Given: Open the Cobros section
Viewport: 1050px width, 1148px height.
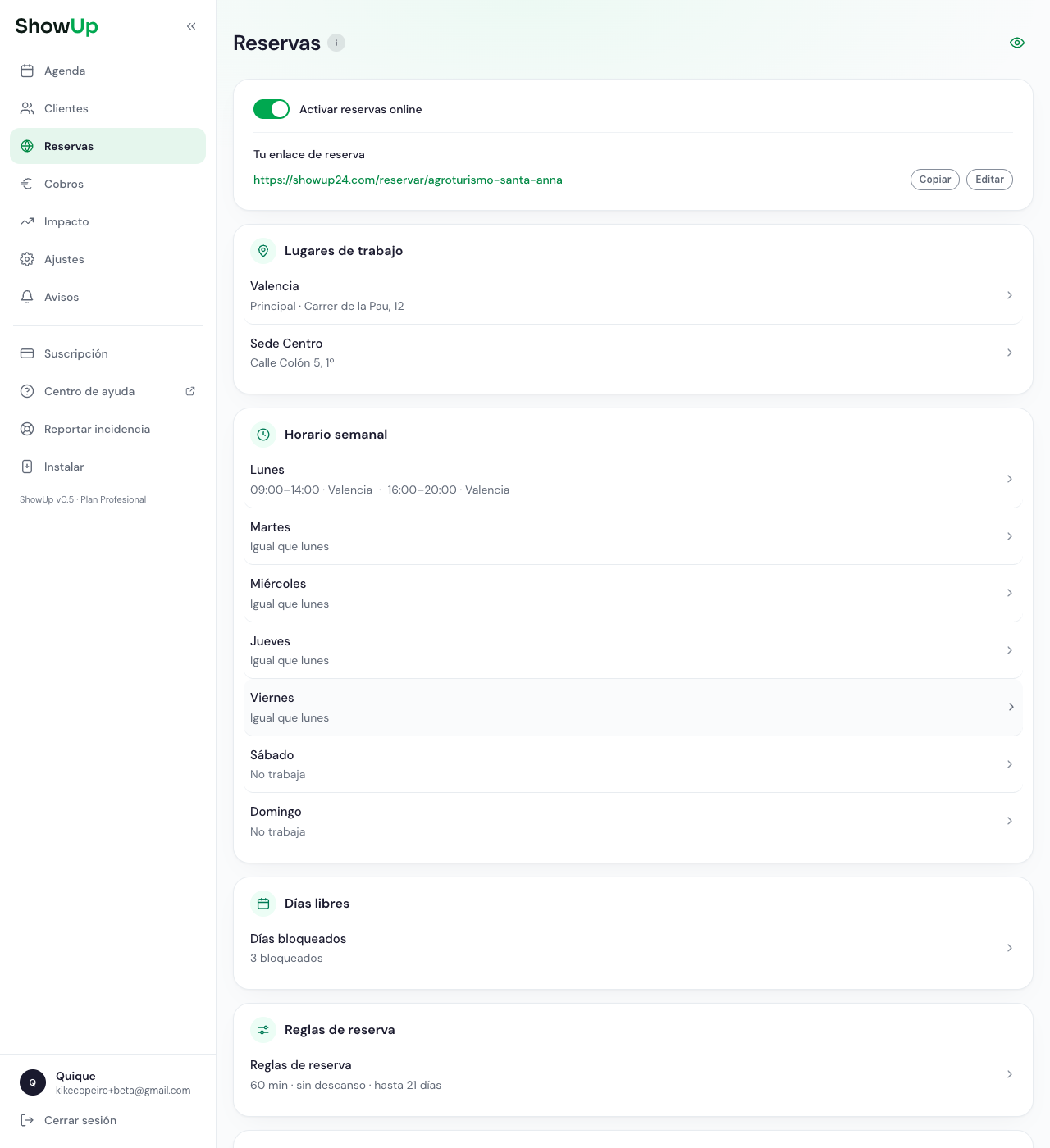Looking at the screenshot, I should point(107,184).
